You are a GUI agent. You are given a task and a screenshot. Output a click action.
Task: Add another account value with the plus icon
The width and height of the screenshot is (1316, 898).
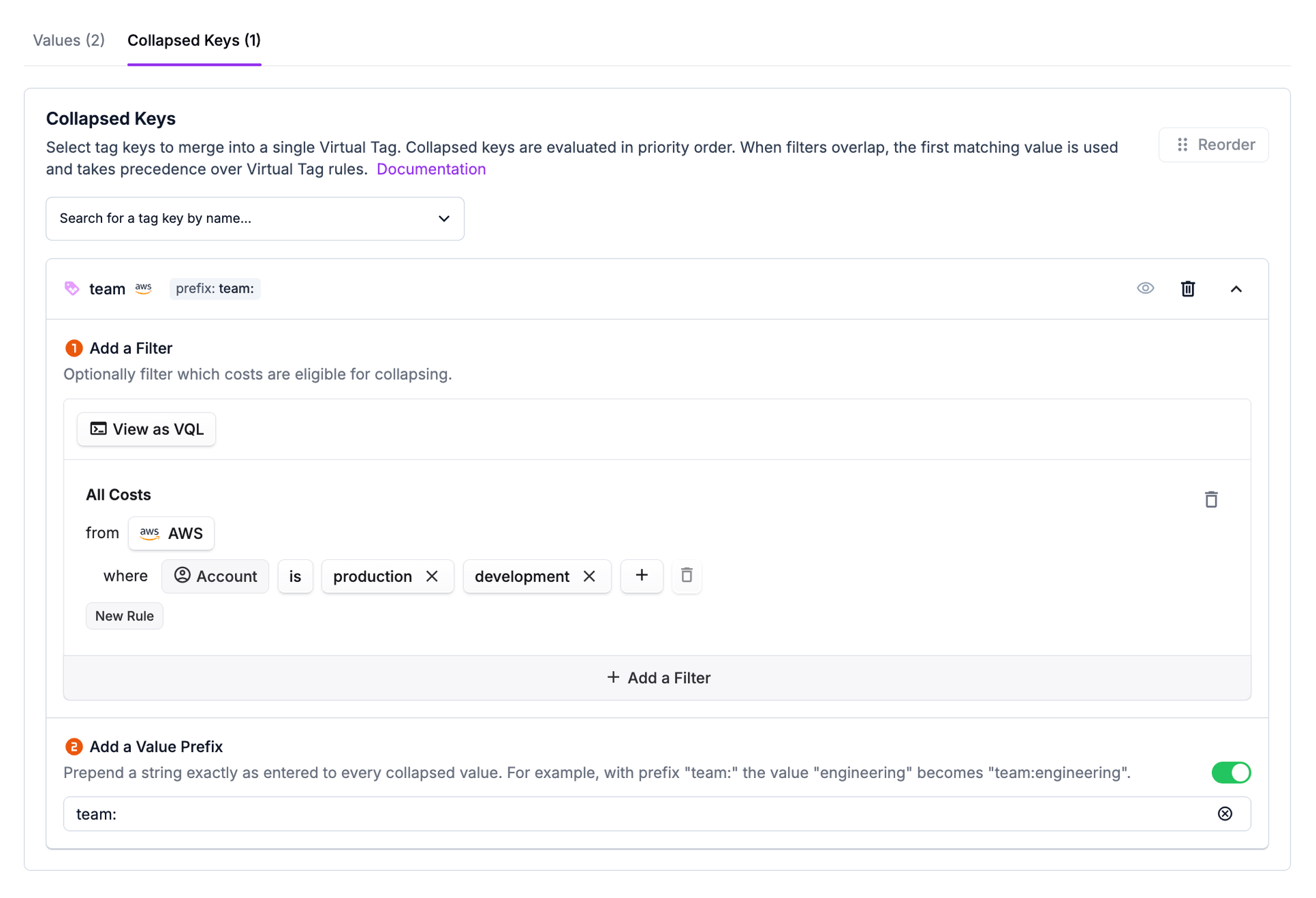coord(641,576)
